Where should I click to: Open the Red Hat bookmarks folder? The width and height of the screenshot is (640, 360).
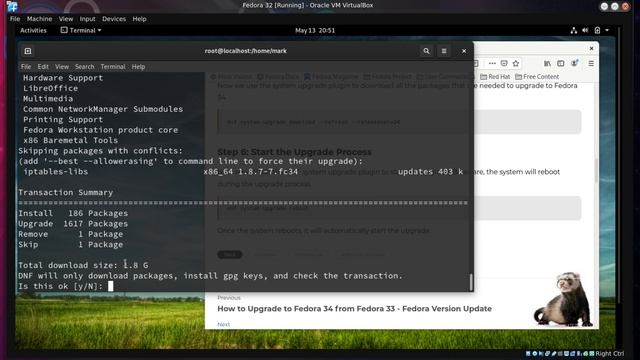point(495,76)
